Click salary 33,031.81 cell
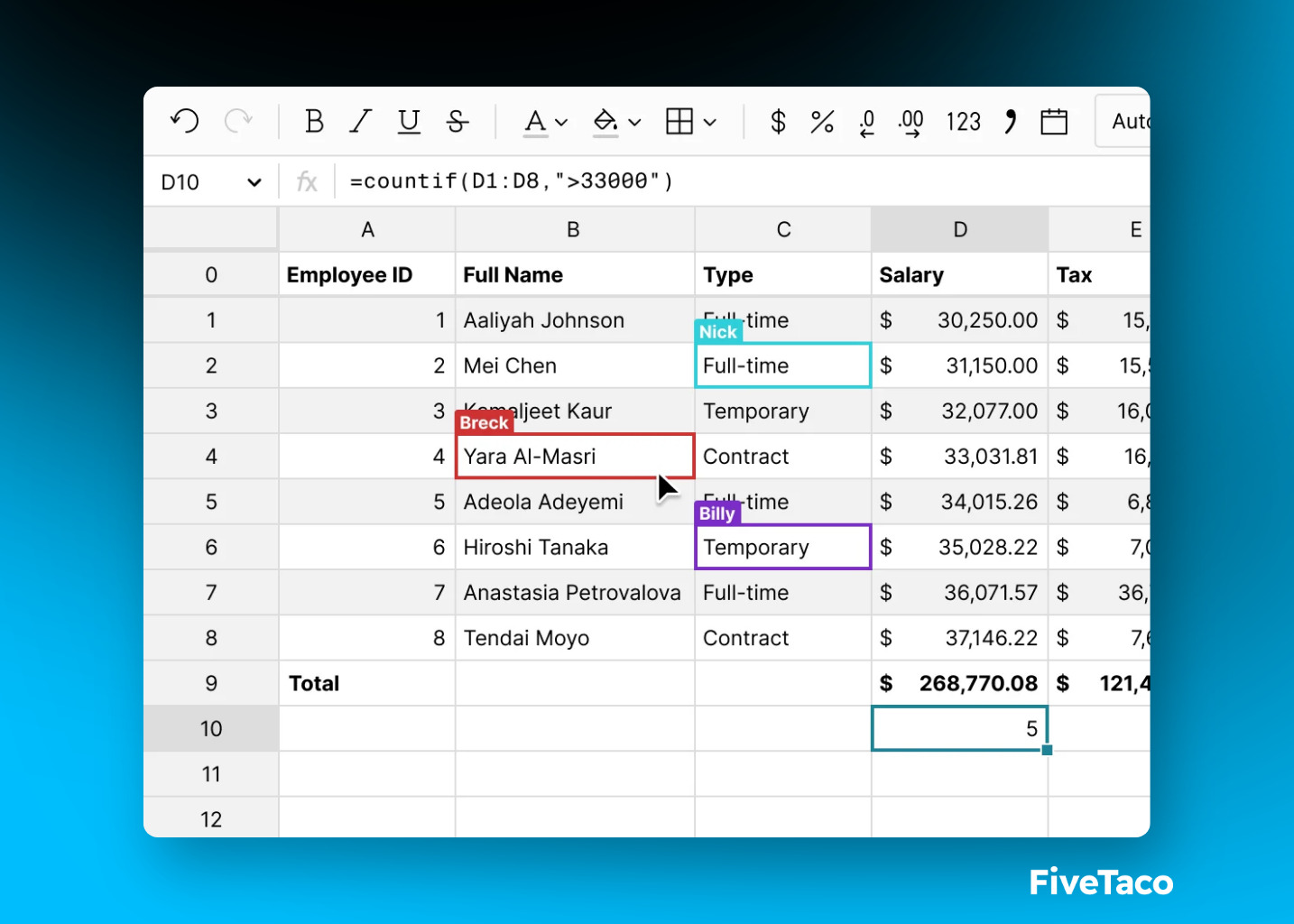 point(960,456)
